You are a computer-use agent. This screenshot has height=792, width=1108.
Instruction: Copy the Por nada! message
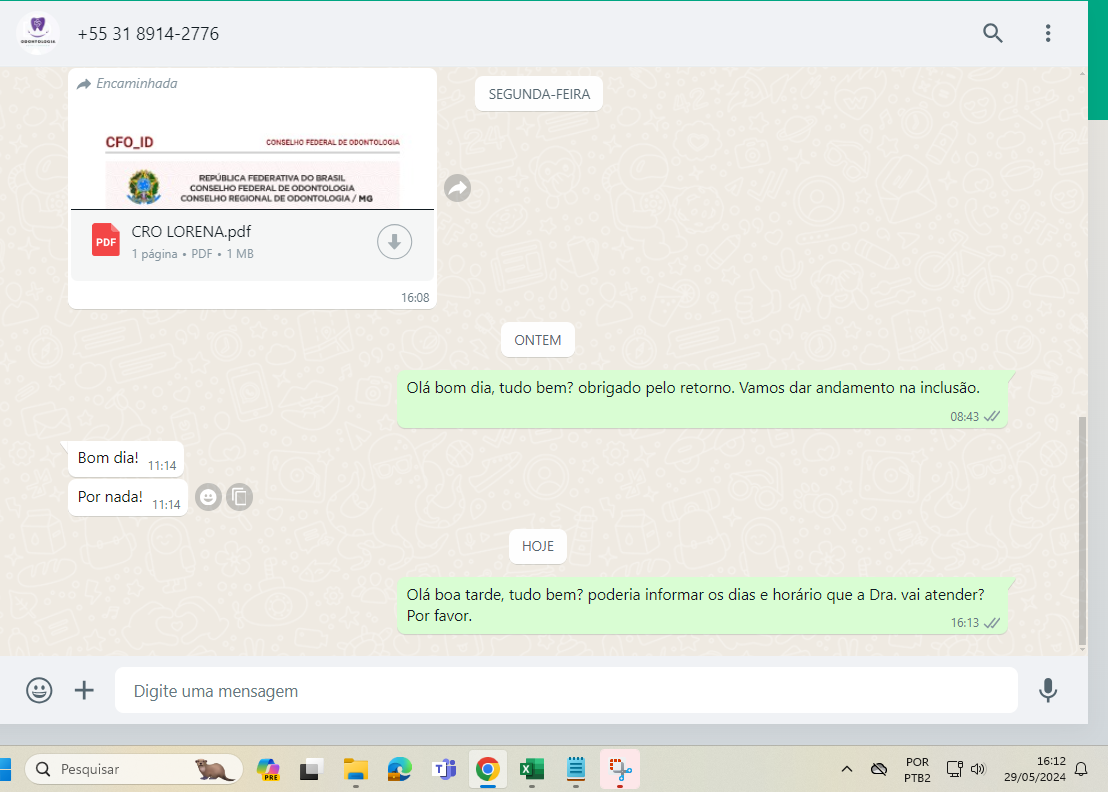pos(240,497)
